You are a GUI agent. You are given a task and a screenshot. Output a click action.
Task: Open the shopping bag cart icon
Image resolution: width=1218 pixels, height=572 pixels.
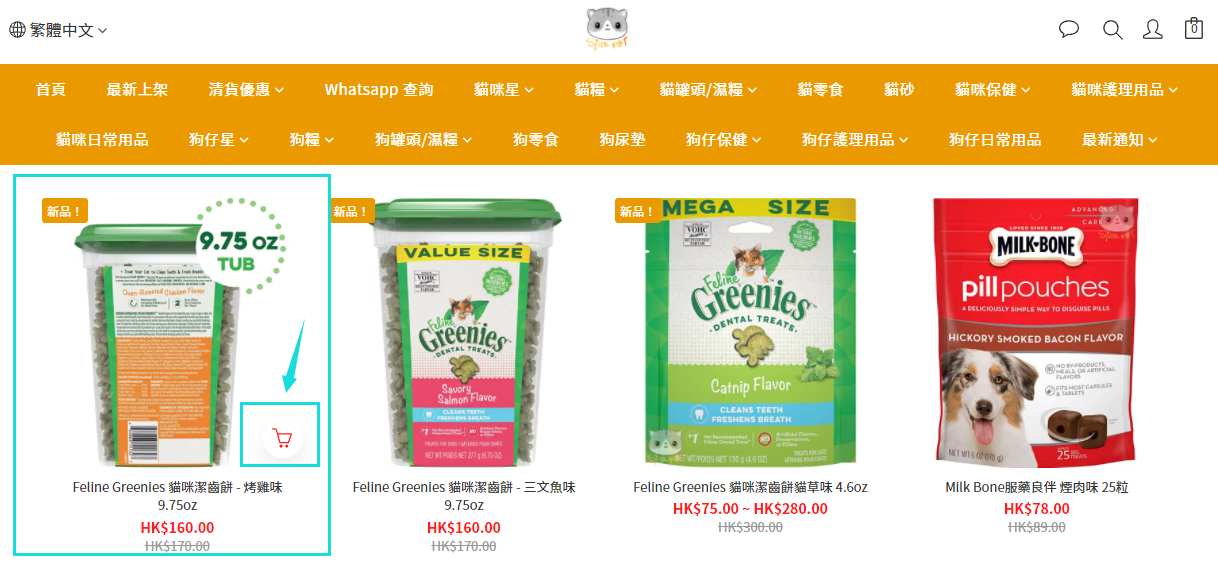1193,28
